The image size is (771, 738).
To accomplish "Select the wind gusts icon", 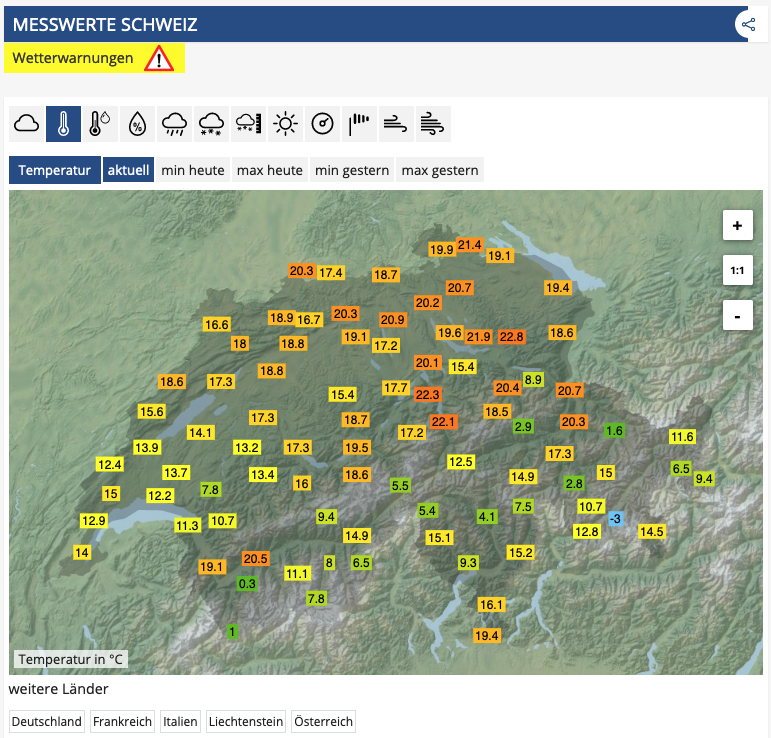I will click(433, 124).
